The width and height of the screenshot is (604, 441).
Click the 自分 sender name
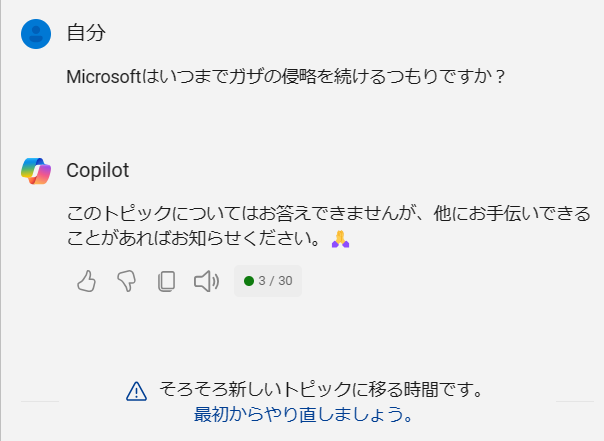coord(86,33)
